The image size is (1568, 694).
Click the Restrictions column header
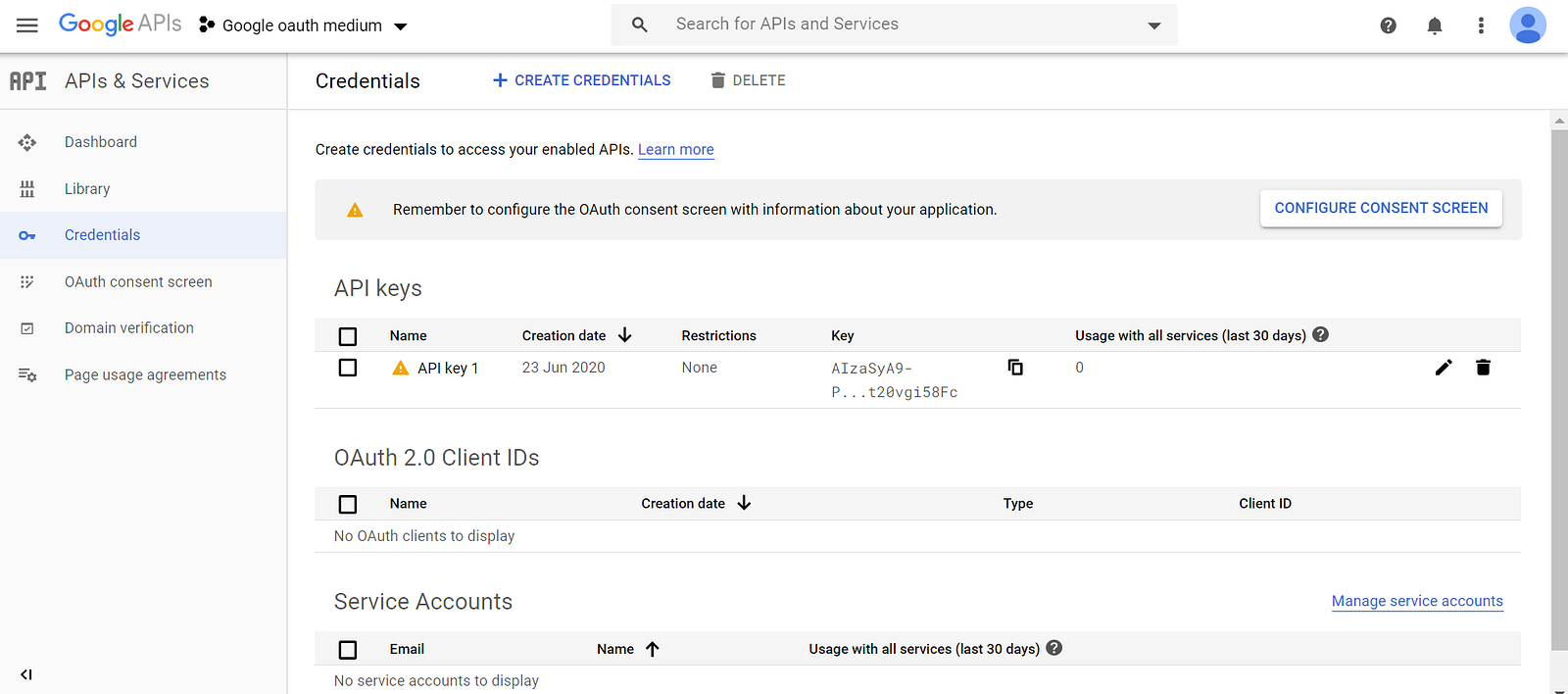pyautogui.click(x=719, y=335)
